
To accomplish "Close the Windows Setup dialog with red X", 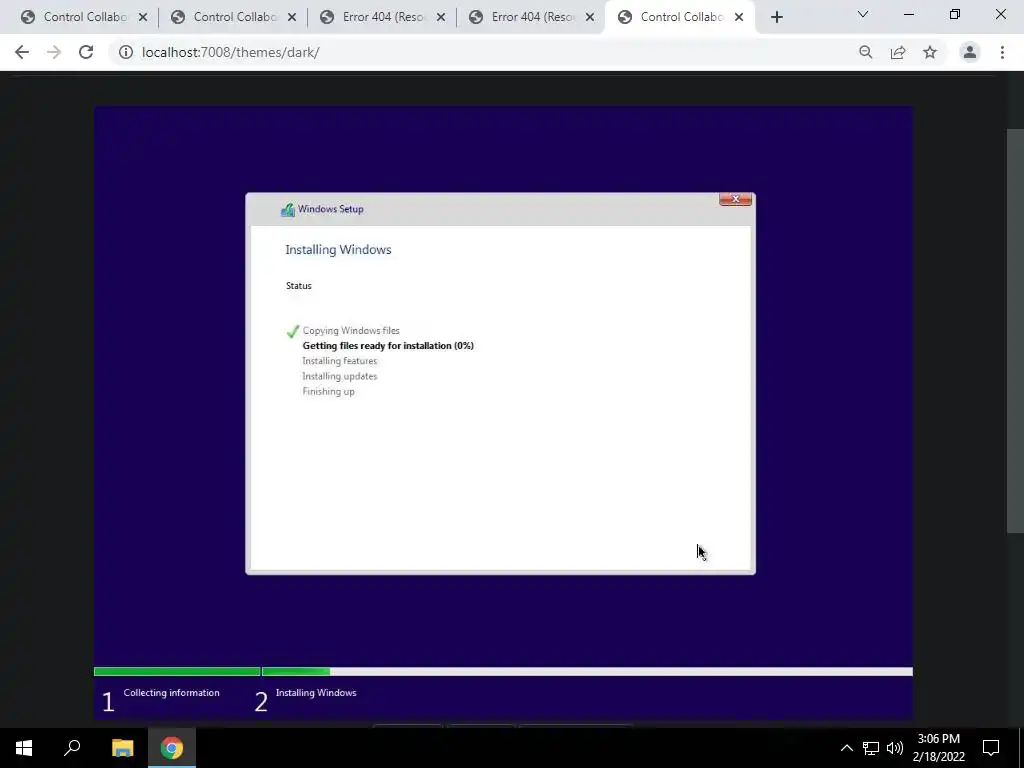I will tap(735, 199).
